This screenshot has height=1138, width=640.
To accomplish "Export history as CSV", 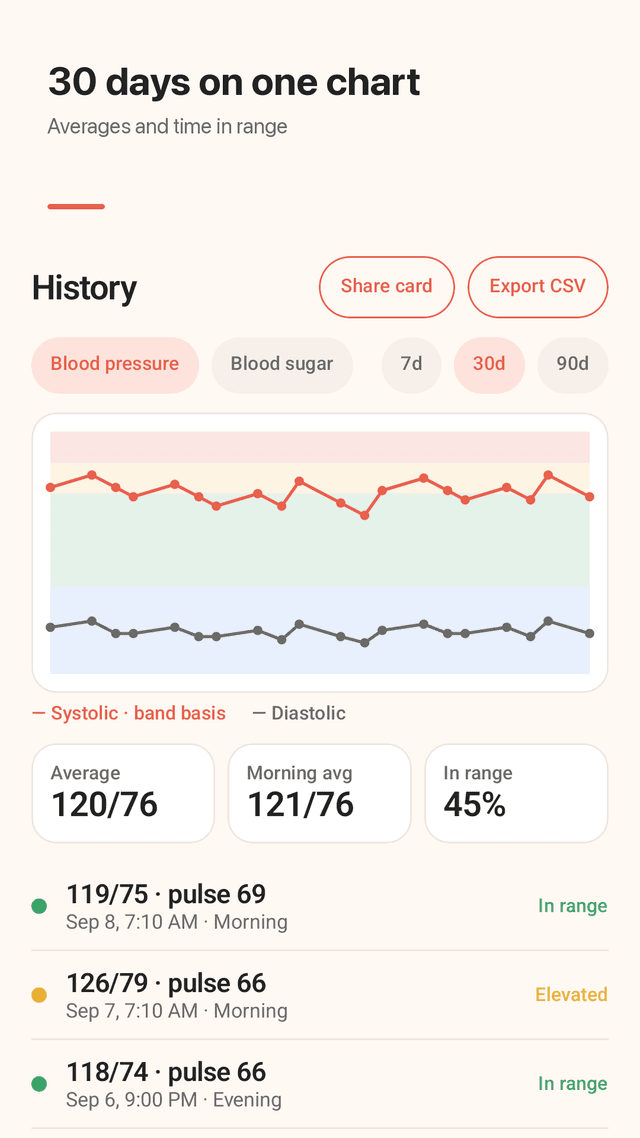I will pyautogui.click(x=538, y=287).
